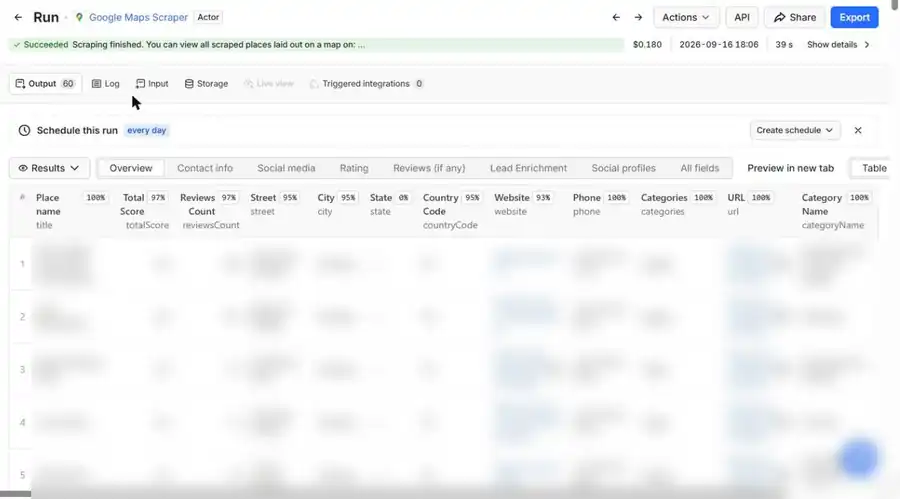Open the Create schedule dropdown
900x499 pixels.
click(x=795, y=130)
